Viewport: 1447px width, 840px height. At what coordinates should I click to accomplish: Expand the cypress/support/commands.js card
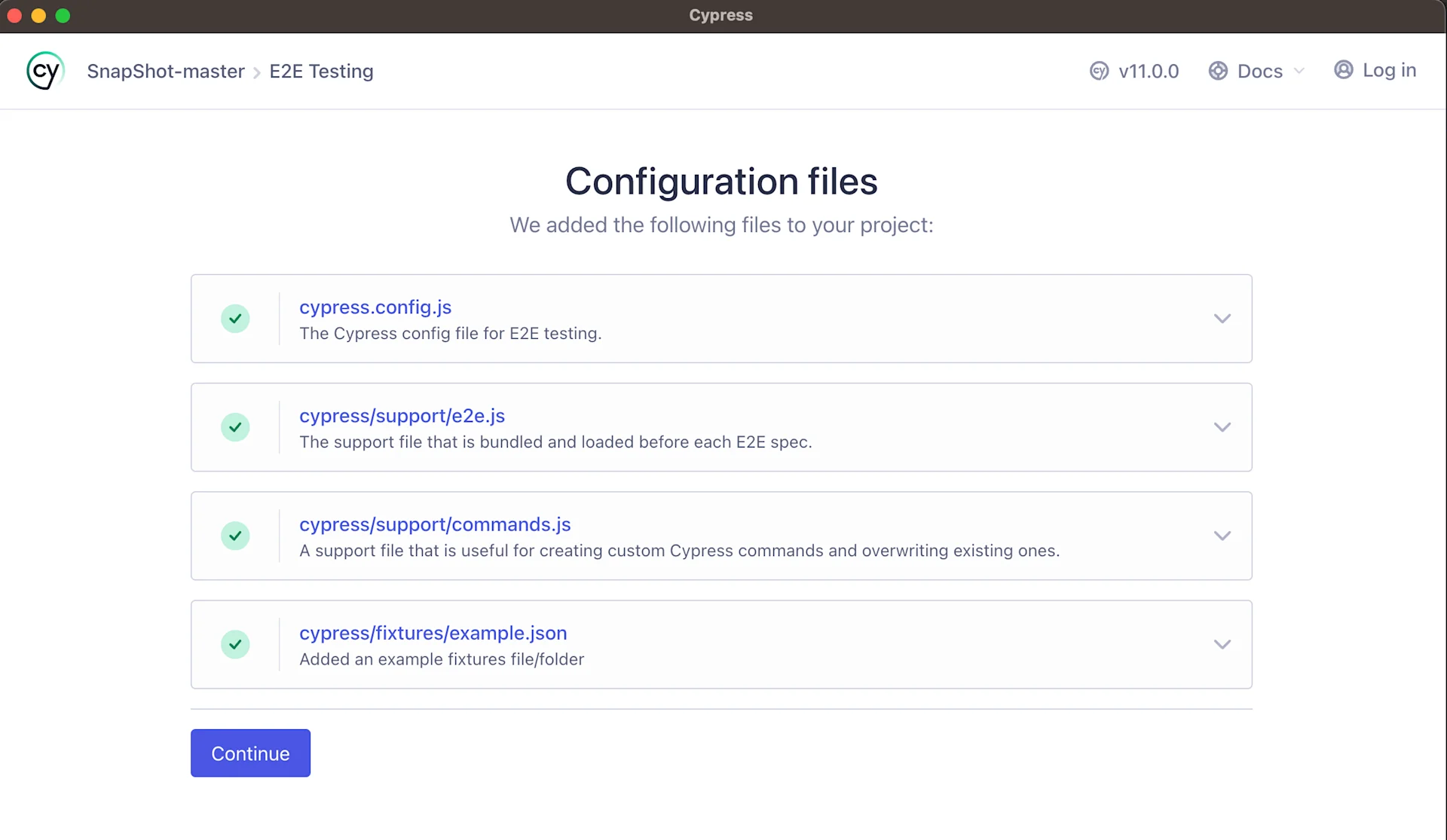pyautogui.click(x=1222, y=536)
